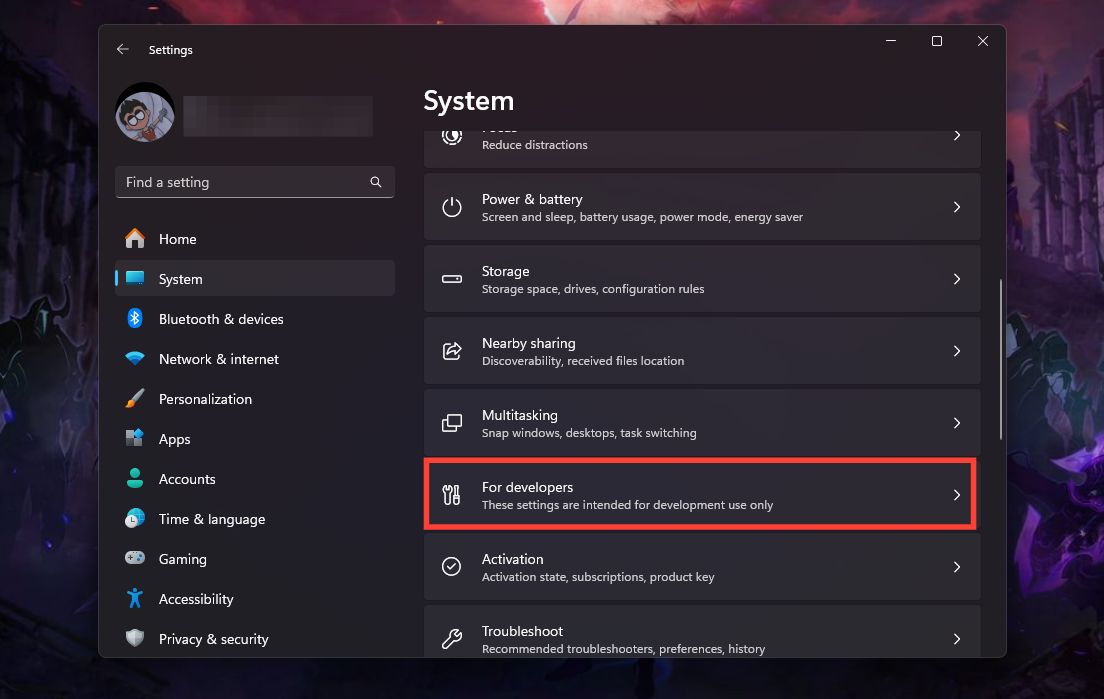Click the Personalization paintbrush icon
Viewport: 1104px width, 699px height.
[x=135, y=399]
